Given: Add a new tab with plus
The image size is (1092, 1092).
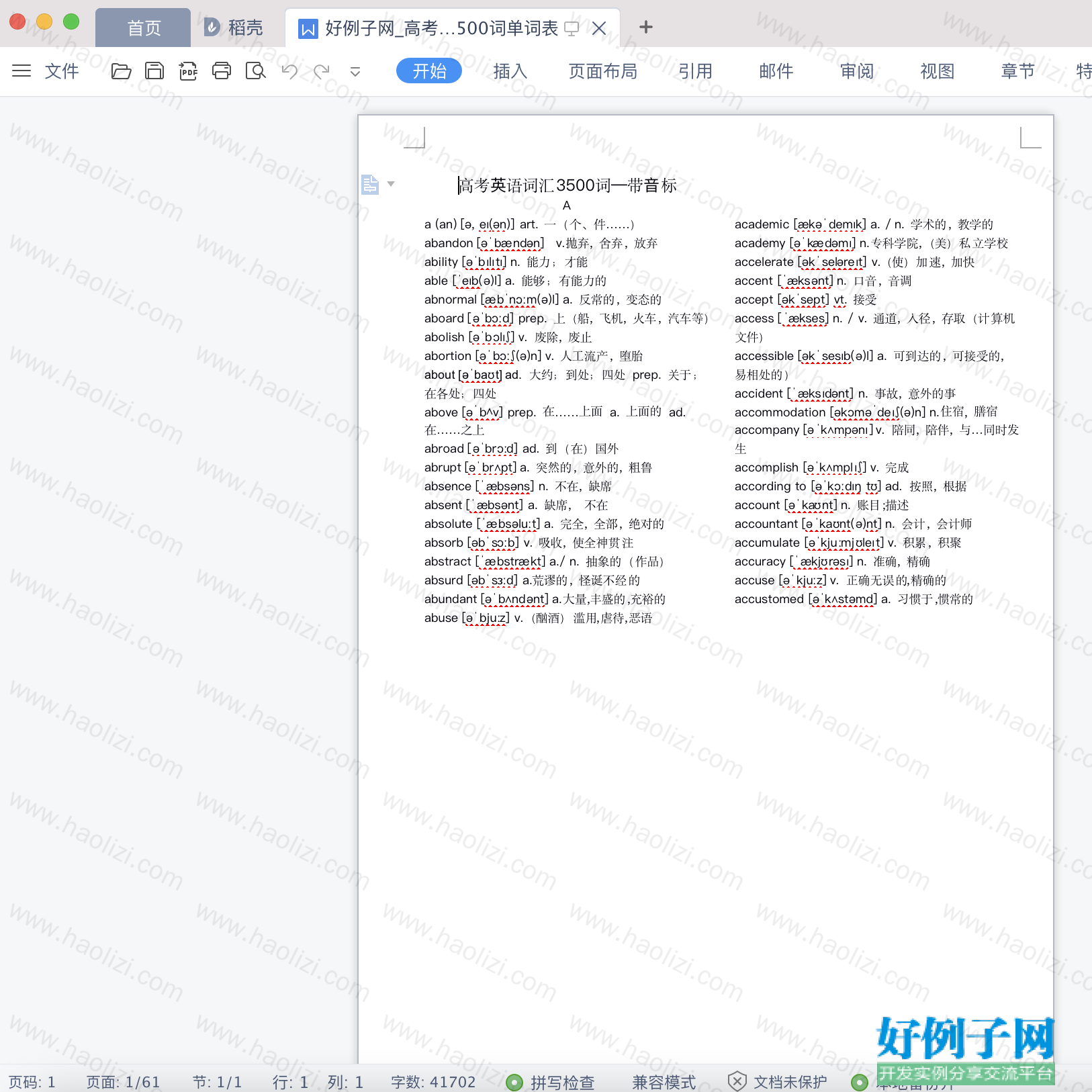Looking at the screenshot, I should point(646,27).
